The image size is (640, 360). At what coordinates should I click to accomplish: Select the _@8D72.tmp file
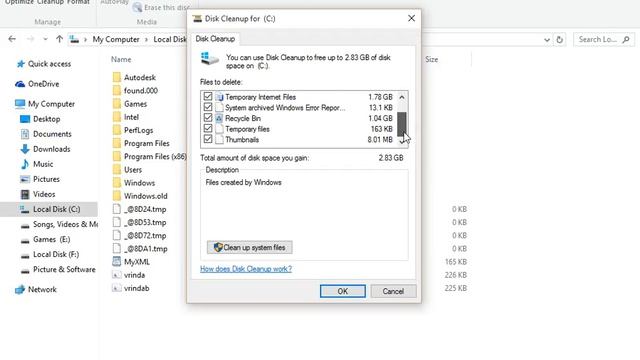pos(140,235)
